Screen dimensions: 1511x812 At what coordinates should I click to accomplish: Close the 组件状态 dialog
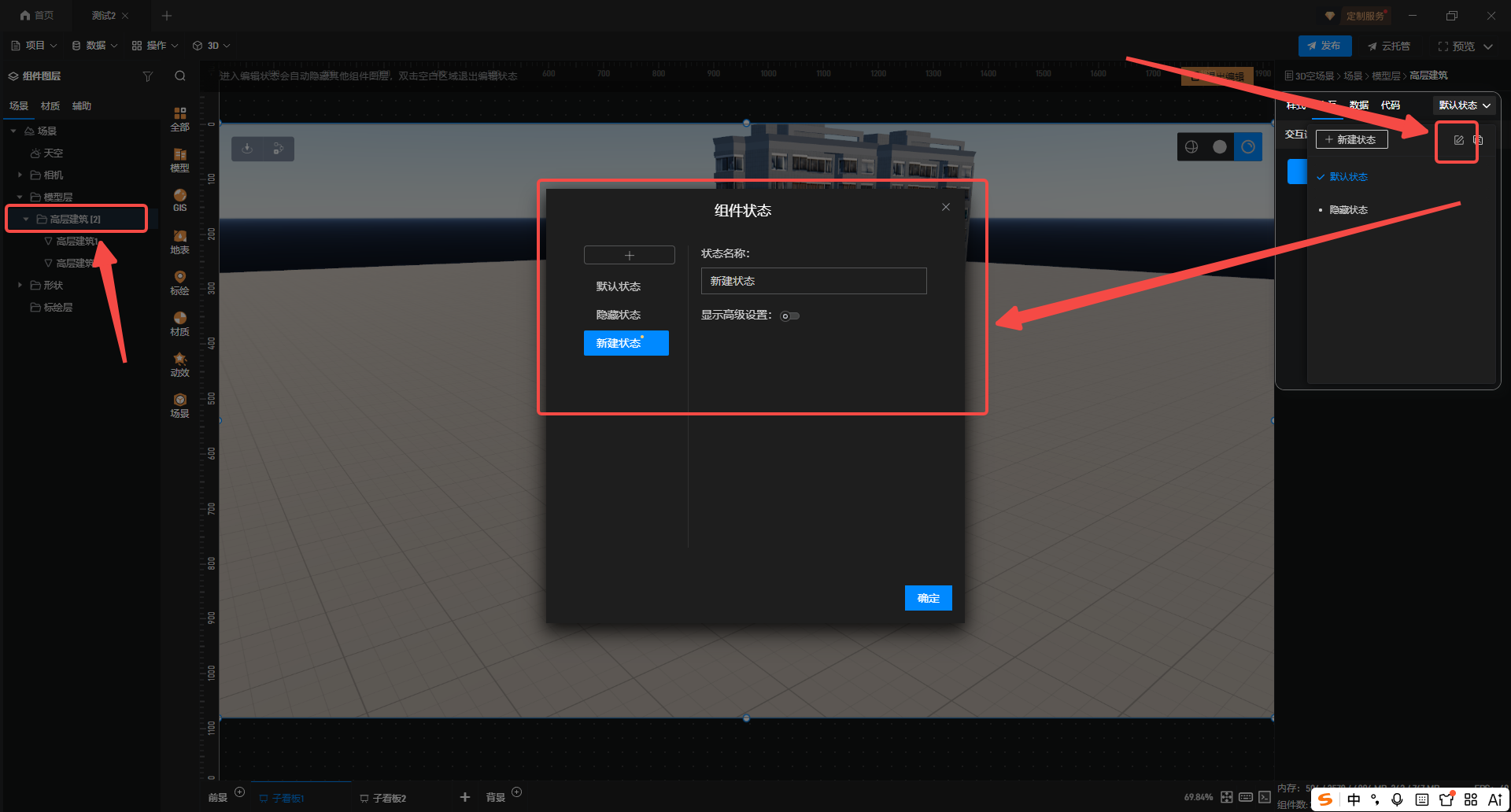click(945, 207)
